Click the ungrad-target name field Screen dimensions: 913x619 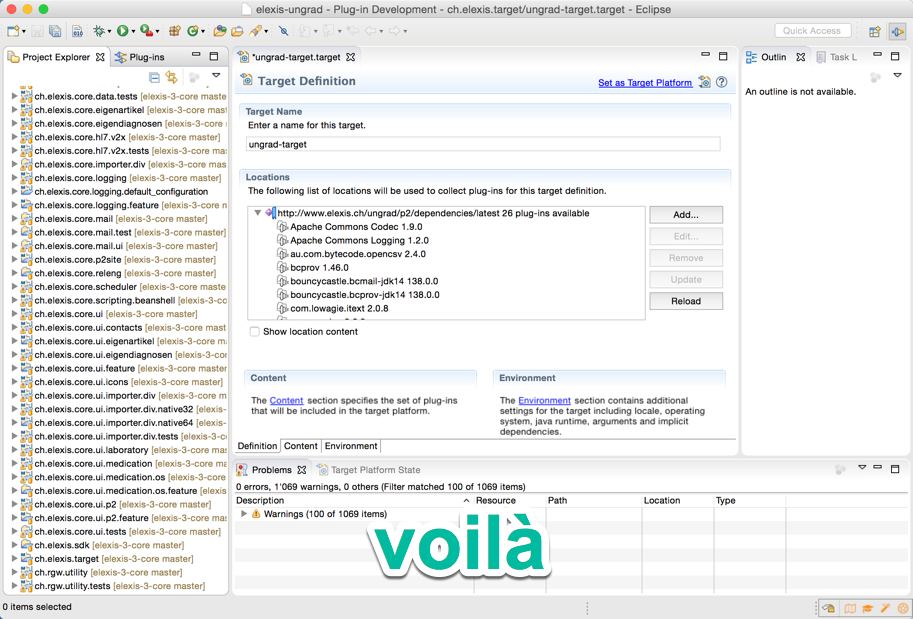coord(483,144)
